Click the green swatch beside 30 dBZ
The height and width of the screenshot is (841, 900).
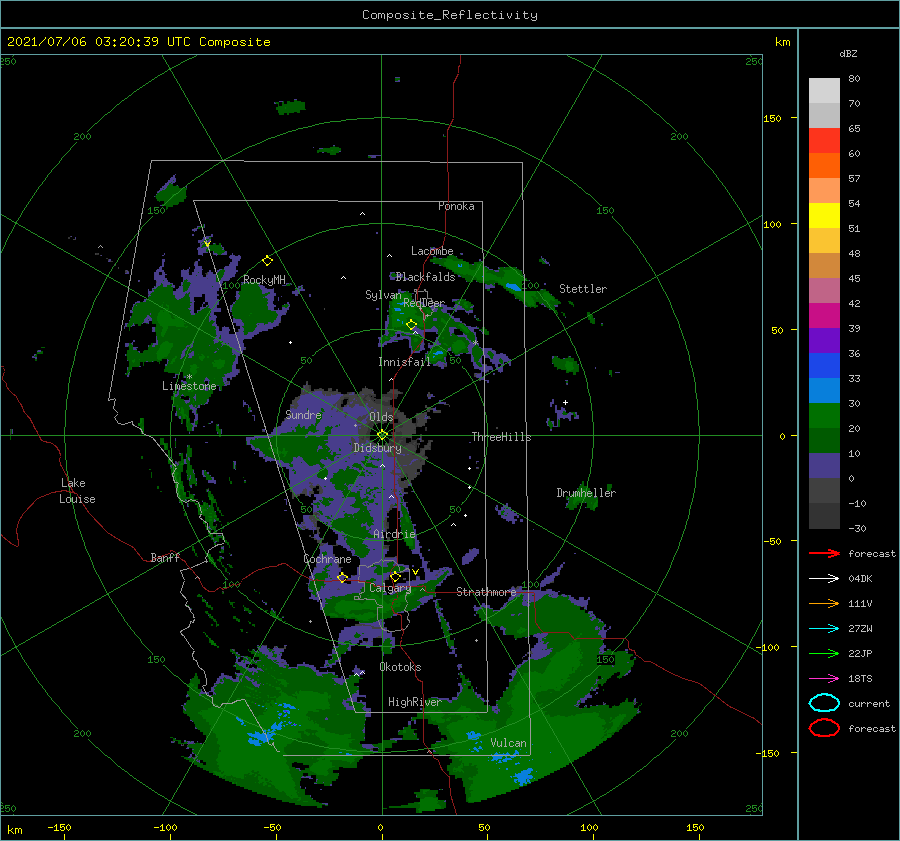point(824,416)
